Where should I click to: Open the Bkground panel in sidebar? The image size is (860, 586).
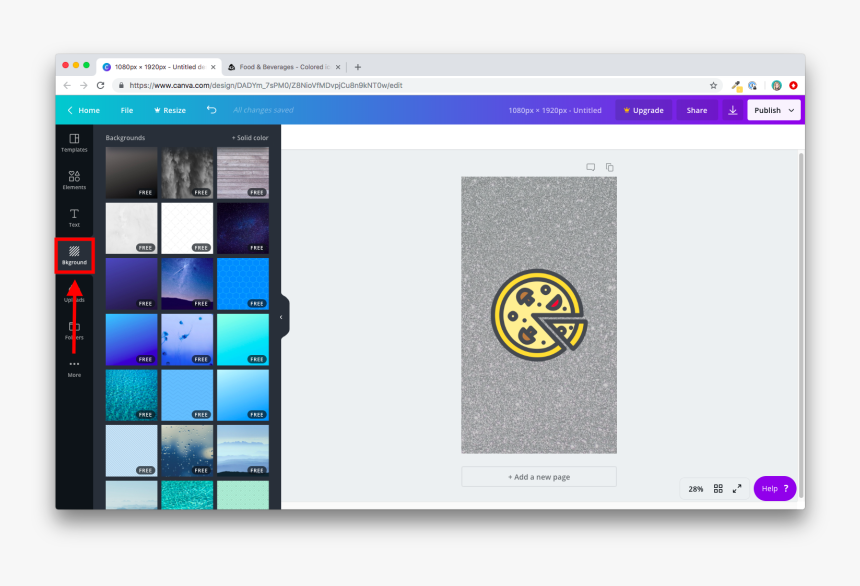click(x=74, y=255)
